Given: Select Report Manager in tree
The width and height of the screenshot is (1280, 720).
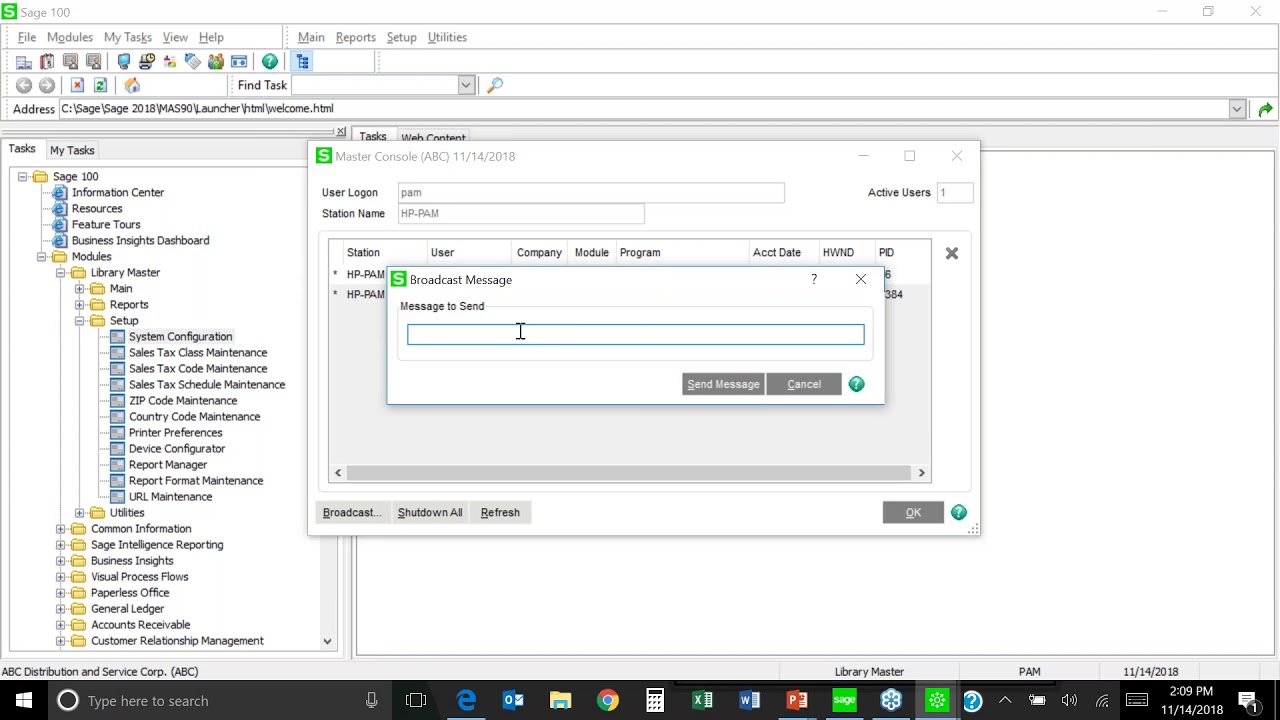Looking at the screenshot, I should coord(168,465).
